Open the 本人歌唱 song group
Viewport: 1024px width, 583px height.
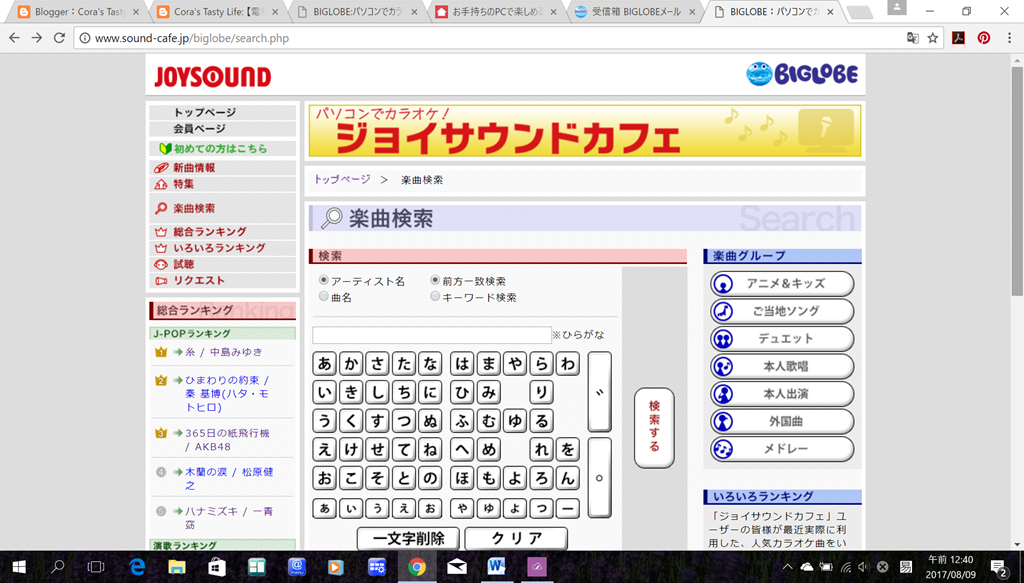[782, 366]
